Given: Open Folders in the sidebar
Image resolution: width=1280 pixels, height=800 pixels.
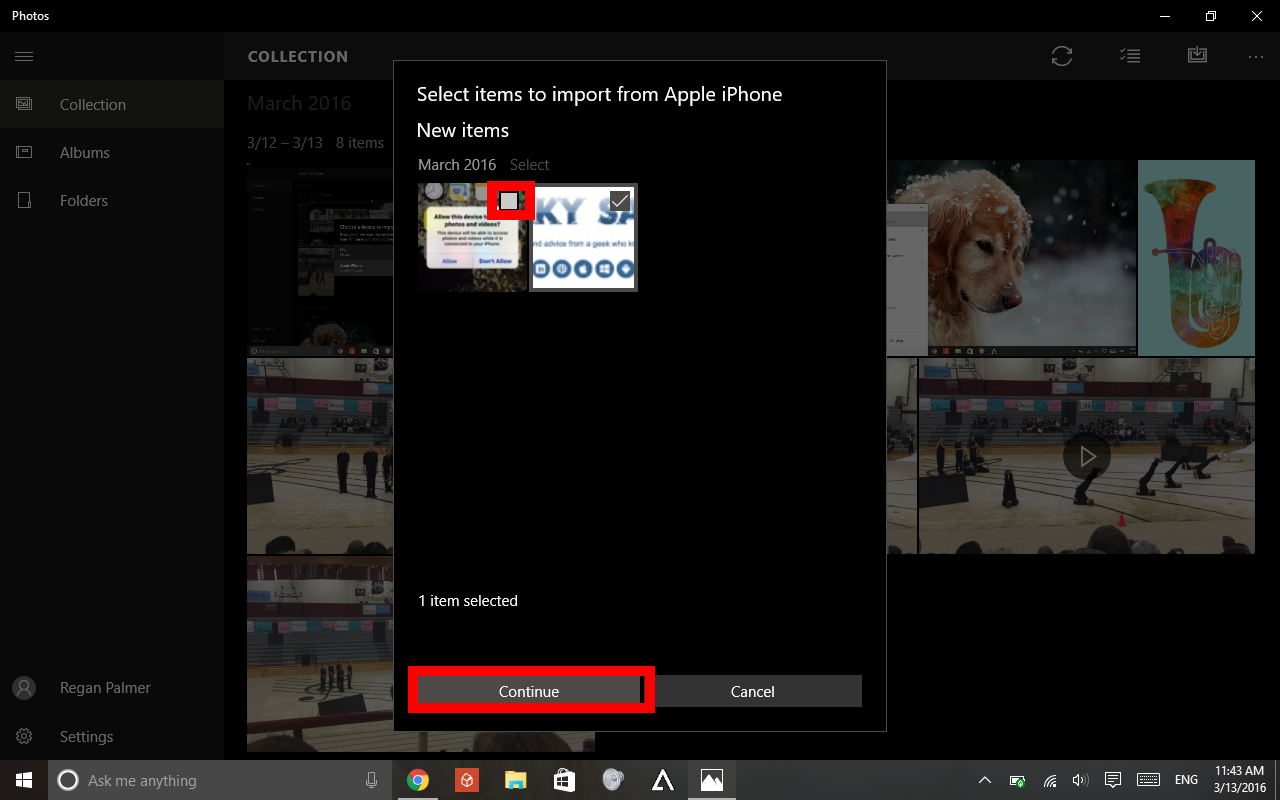Looking at the screenshot, I should coord(112,200).
